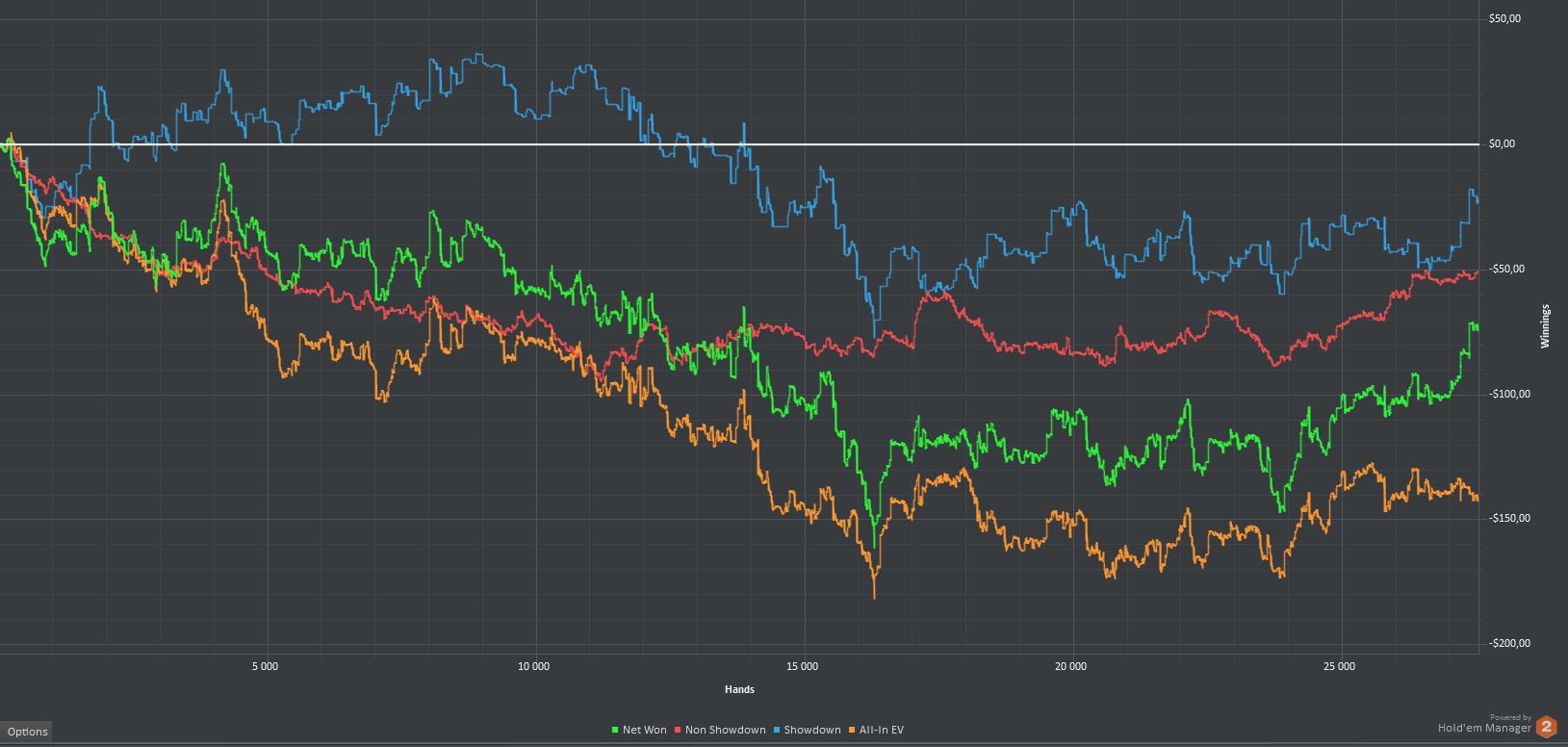Viewport: 1568px width, 747px height.
Task: Open the Options button
Action: [x=27, y=732]
